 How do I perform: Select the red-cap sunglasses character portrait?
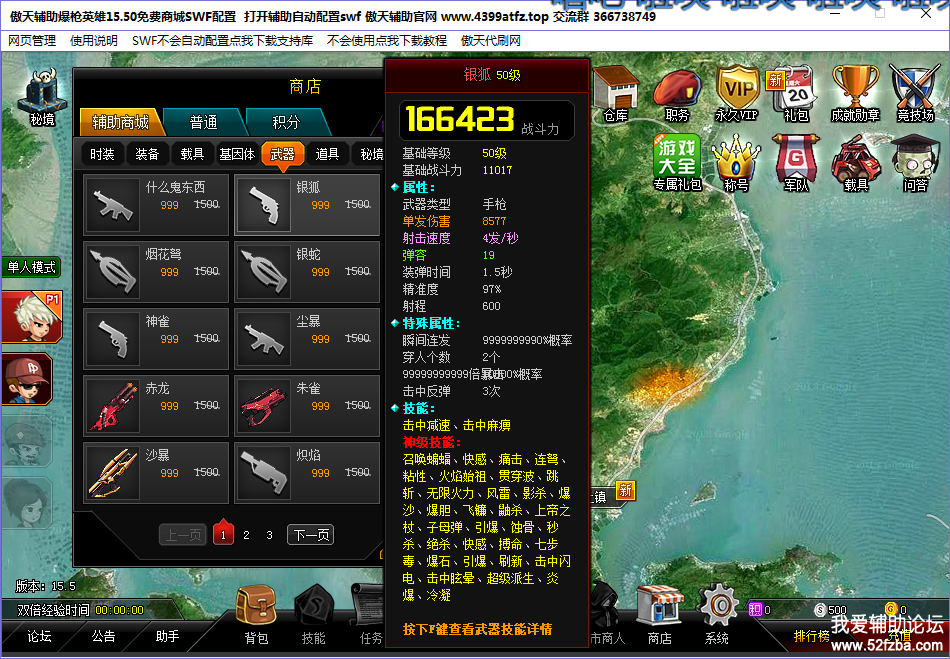click(27, 379)
